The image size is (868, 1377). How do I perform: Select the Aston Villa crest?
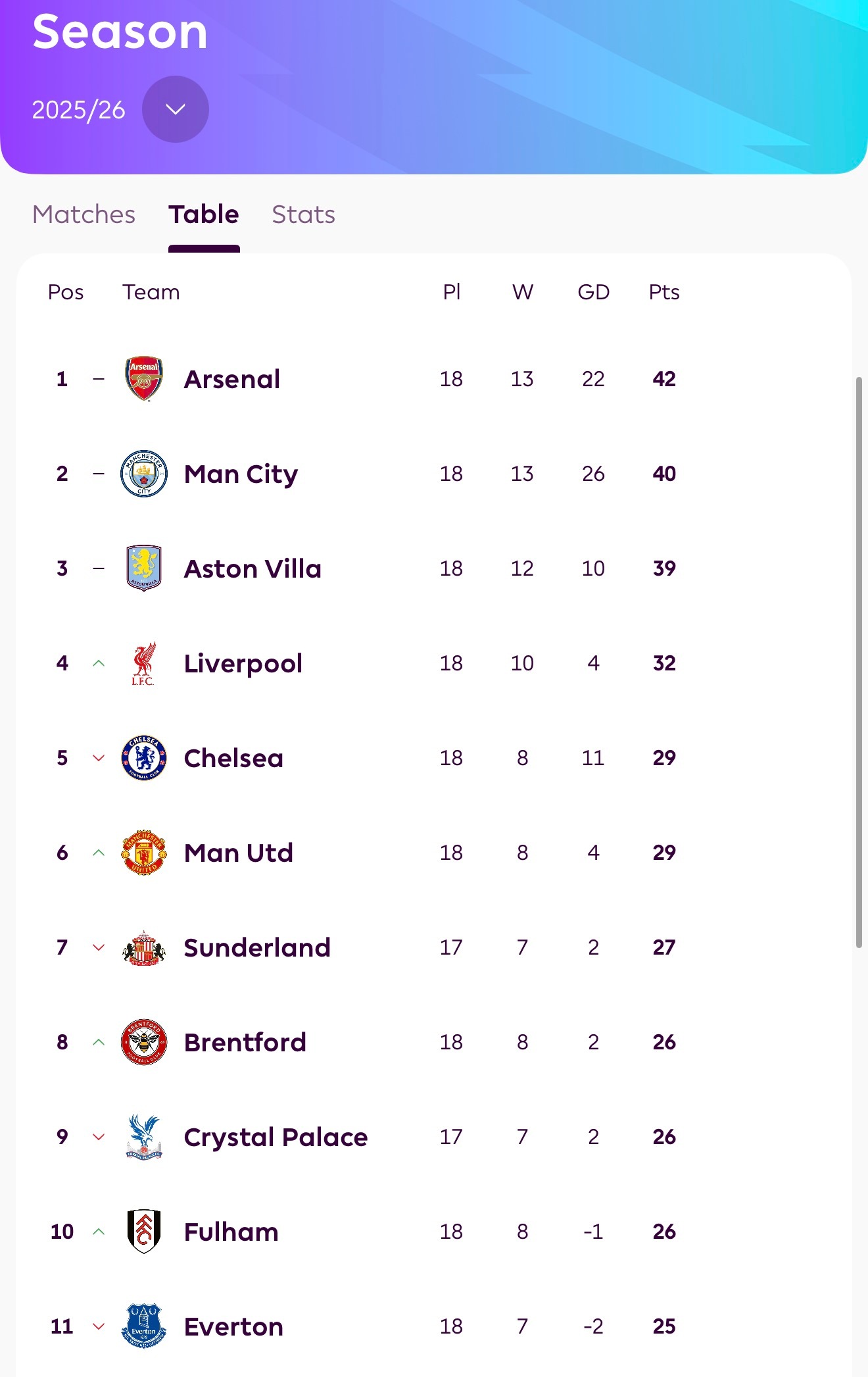pos(144,568)
